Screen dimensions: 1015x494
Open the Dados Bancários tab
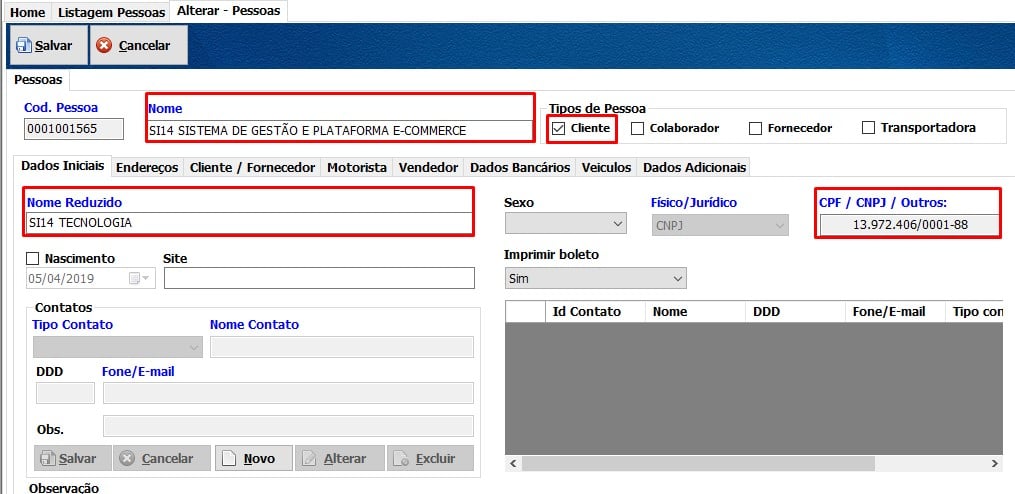coord(520,167)
